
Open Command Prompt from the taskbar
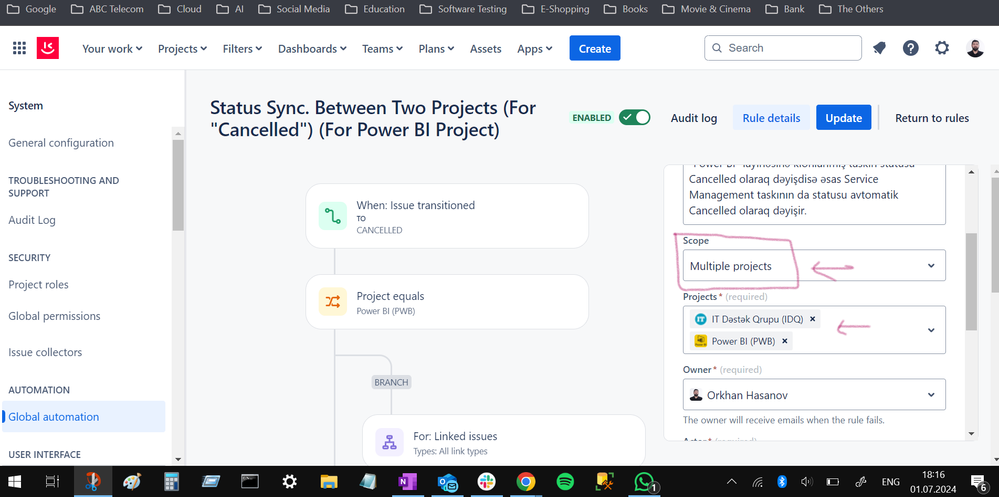(x=250, y=482)
